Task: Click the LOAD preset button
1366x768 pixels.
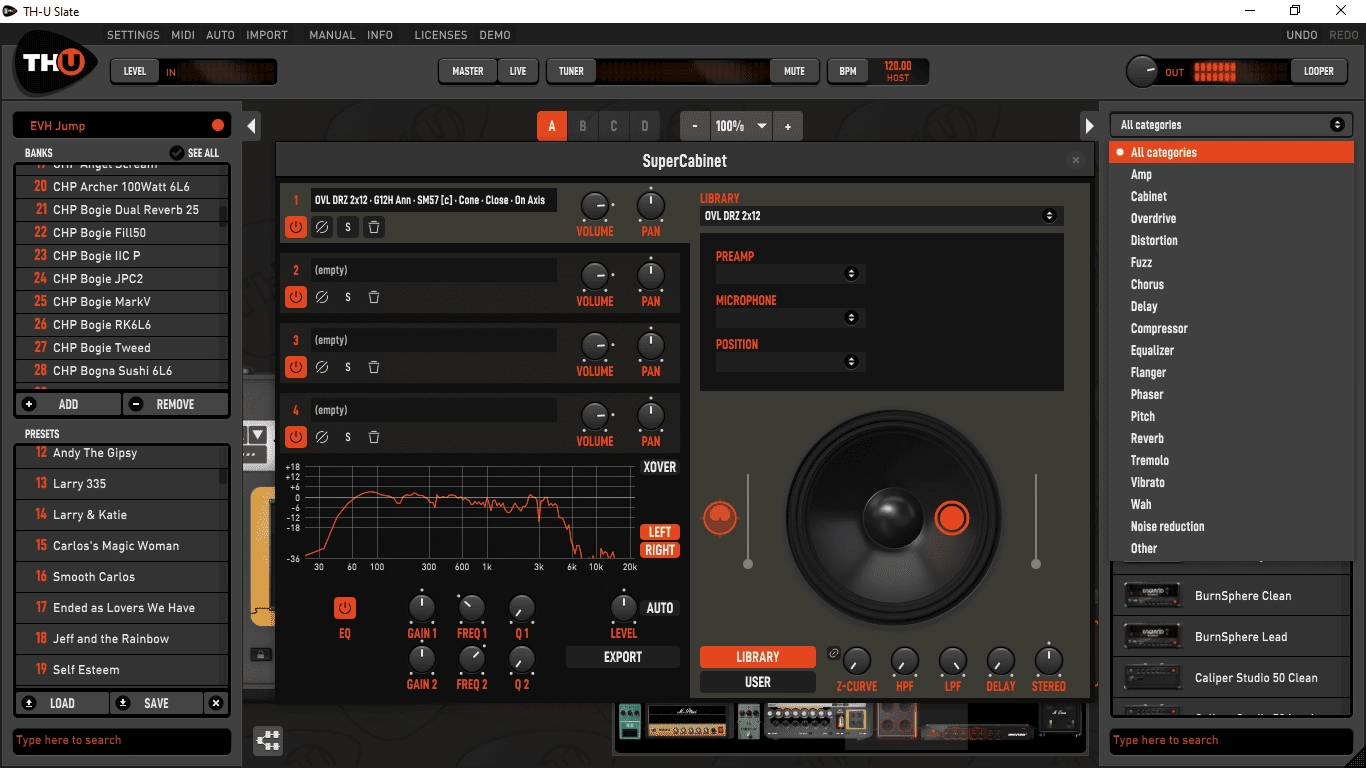Action: pyautogui.click(x=62, y=703)
